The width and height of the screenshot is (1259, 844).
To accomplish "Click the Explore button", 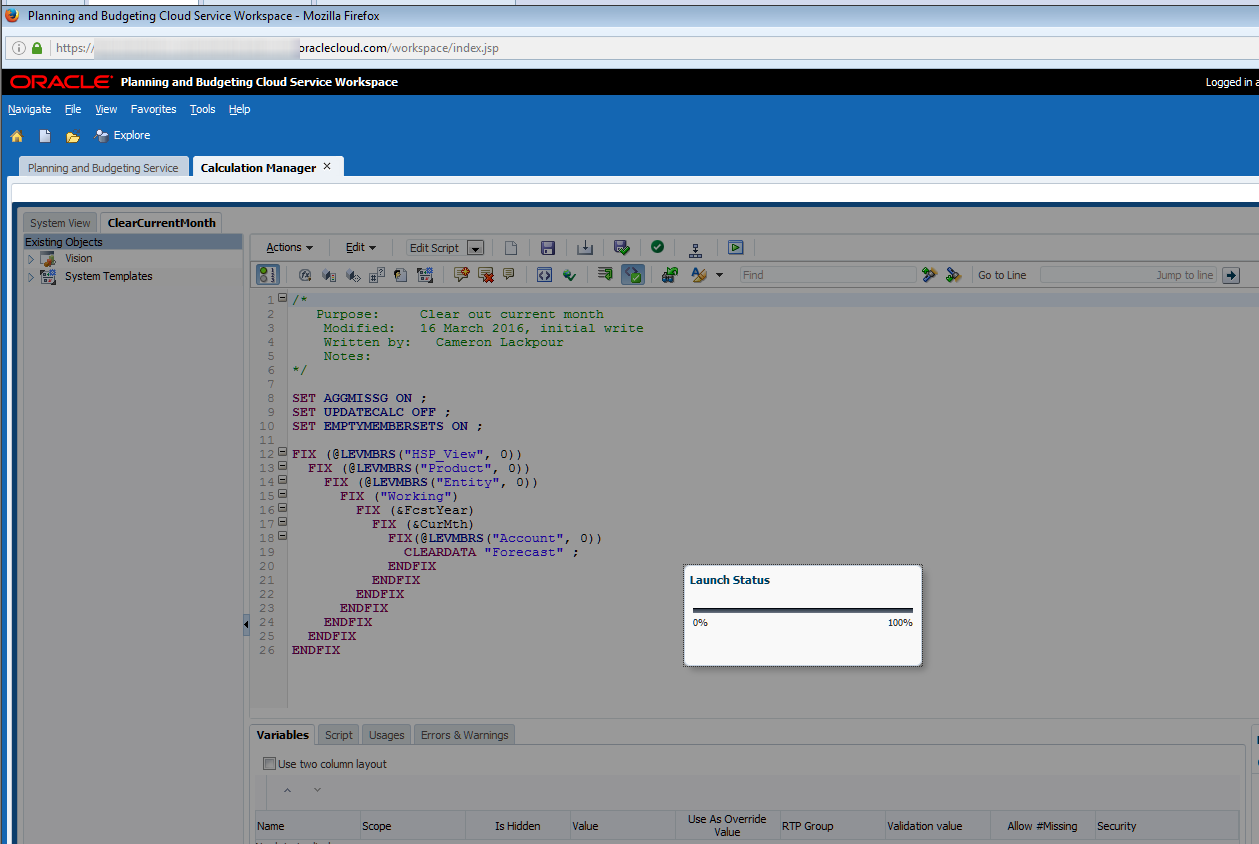I will [x=122, y=136].
